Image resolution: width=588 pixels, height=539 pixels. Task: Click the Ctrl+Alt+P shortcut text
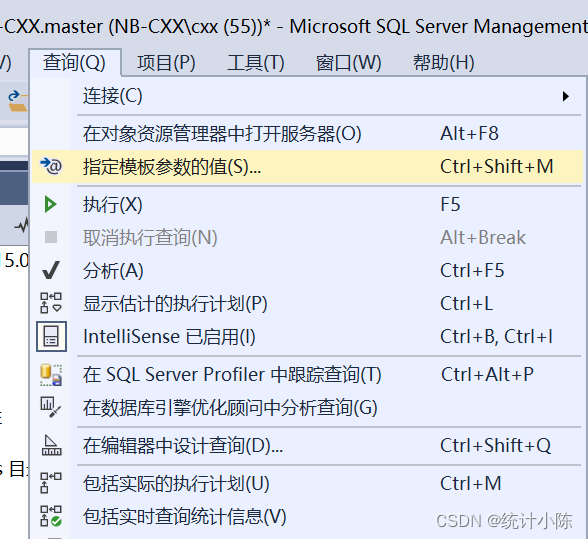[x=487, y=375]
